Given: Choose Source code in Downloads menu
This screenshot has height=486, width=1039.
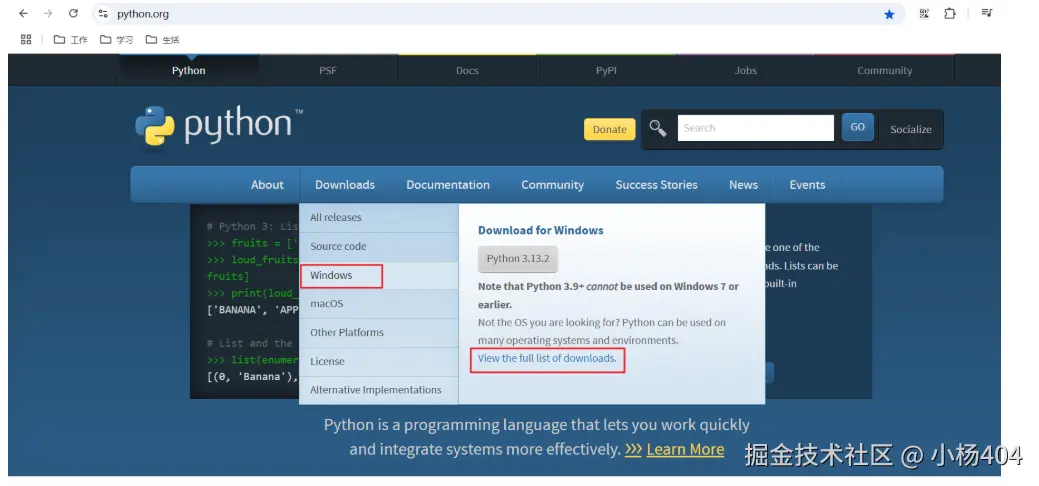Looking at the screenshot, I should coord(378,246).
